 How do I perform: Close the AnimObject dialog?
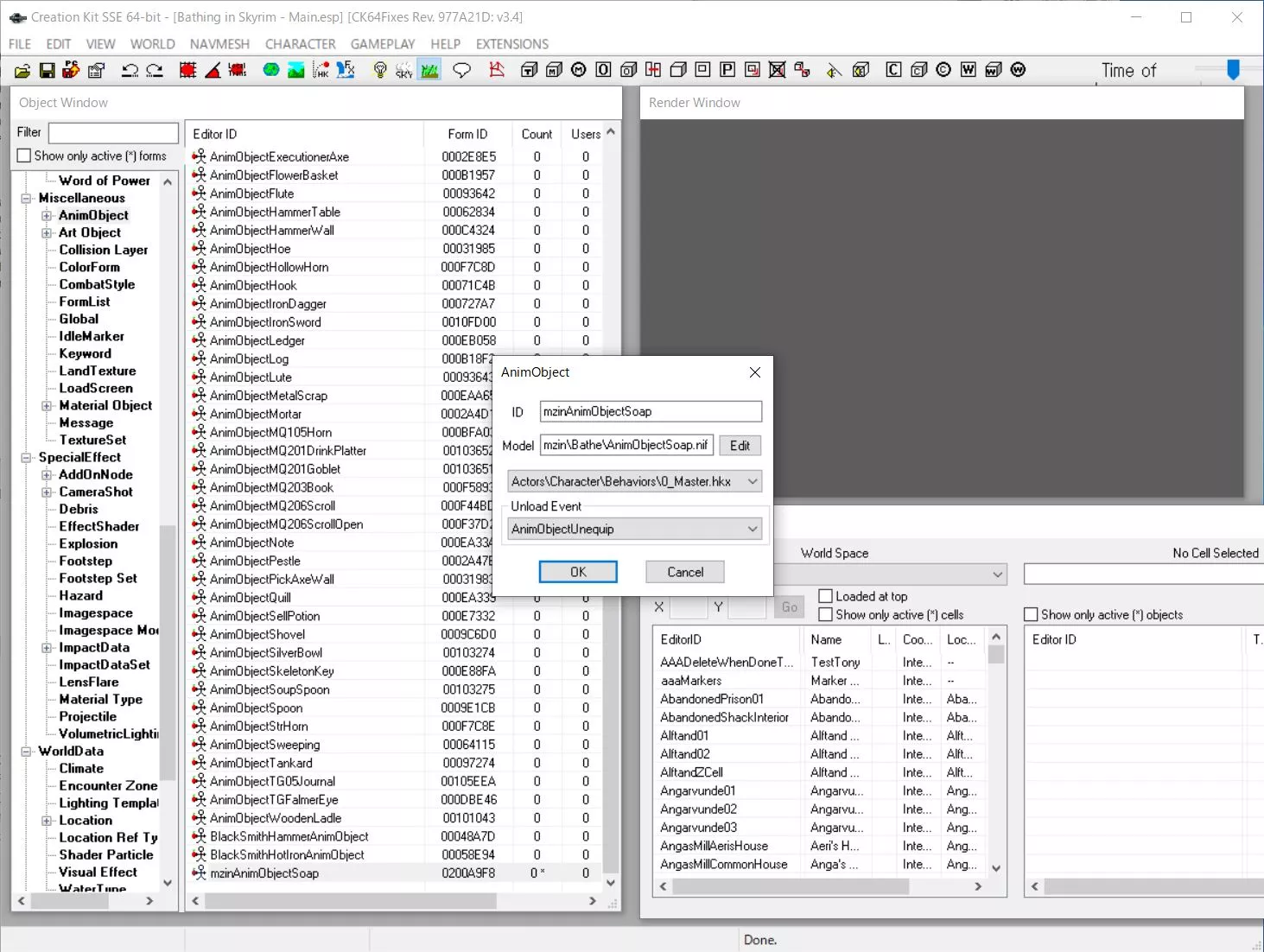pos(755,372)
